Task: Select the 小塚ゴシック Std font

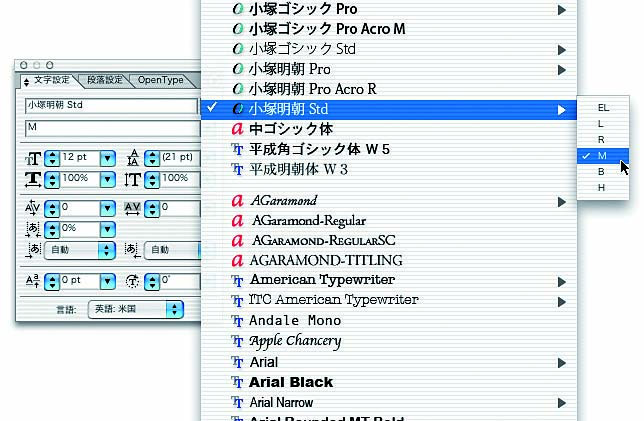Action: click(389, 49)
